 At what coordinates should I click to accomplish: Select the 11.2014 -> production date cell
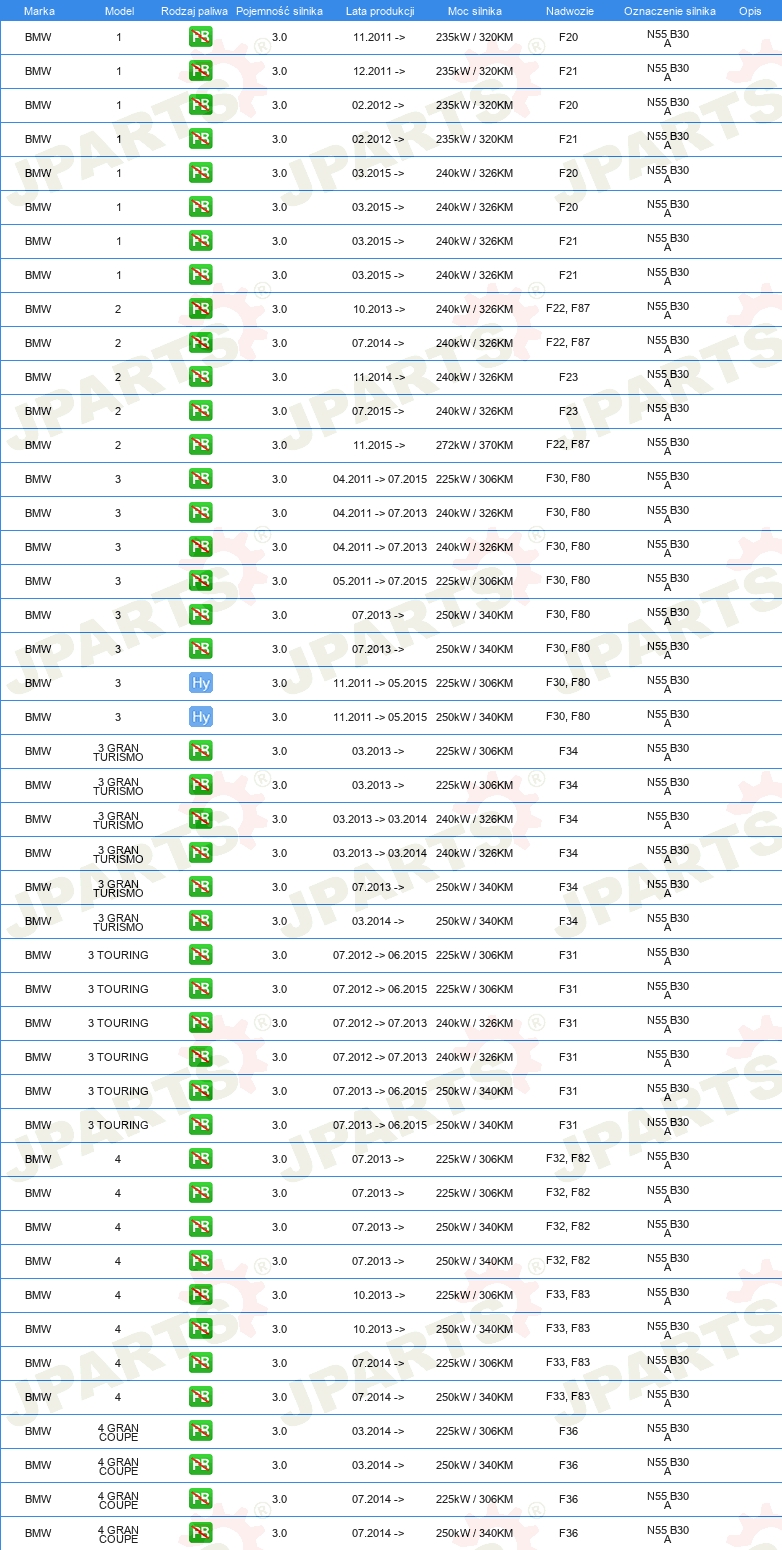pyautogui.click(x=379, y=377)
